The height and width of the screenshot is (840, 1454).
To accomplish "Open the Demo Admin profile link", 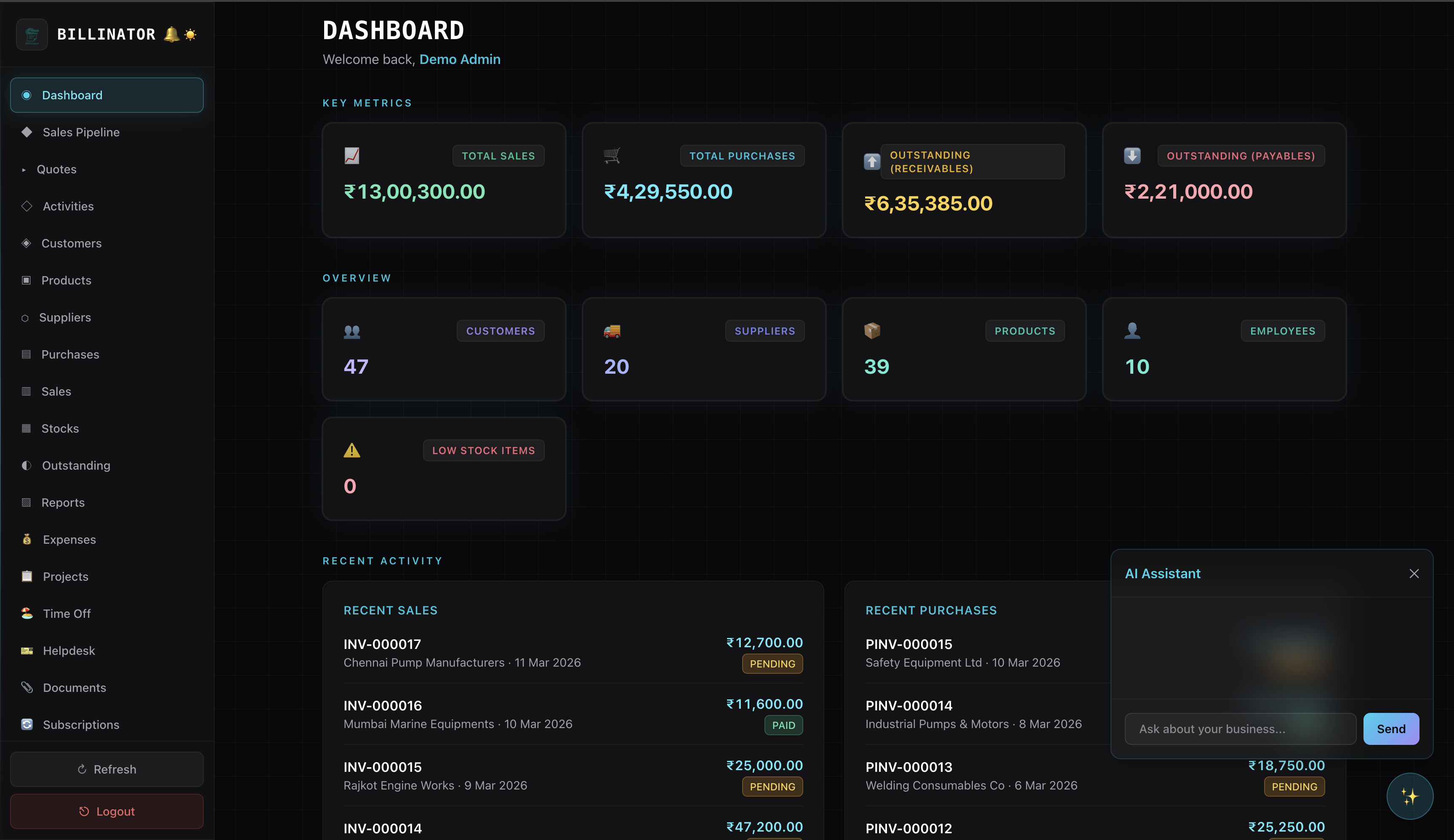I will pos(460,59).
